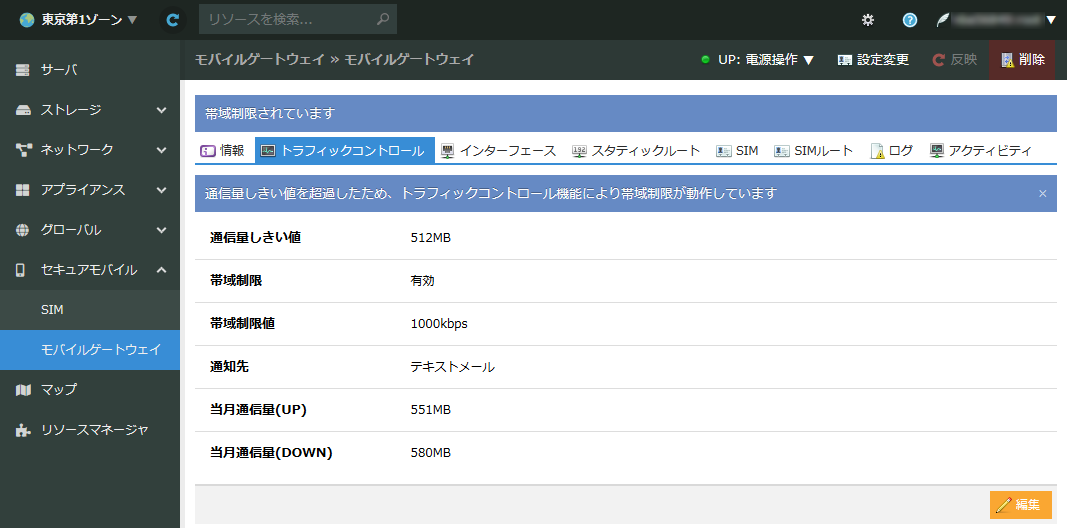Dismiss the 帯域制限 notification with the ×
1067x528 pixels.
coord(1043,194)
